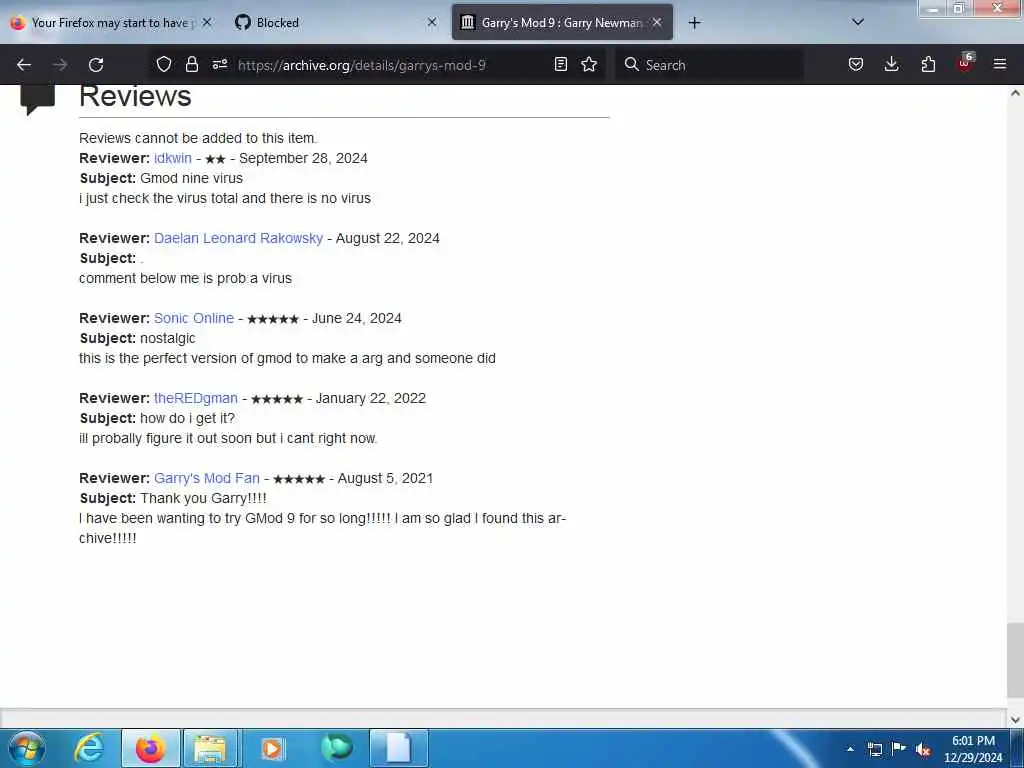Bookmark this page with the star icon
The height and width of the screenshot is (768, 1024).
pyautogui.click(x=589, y=64)
